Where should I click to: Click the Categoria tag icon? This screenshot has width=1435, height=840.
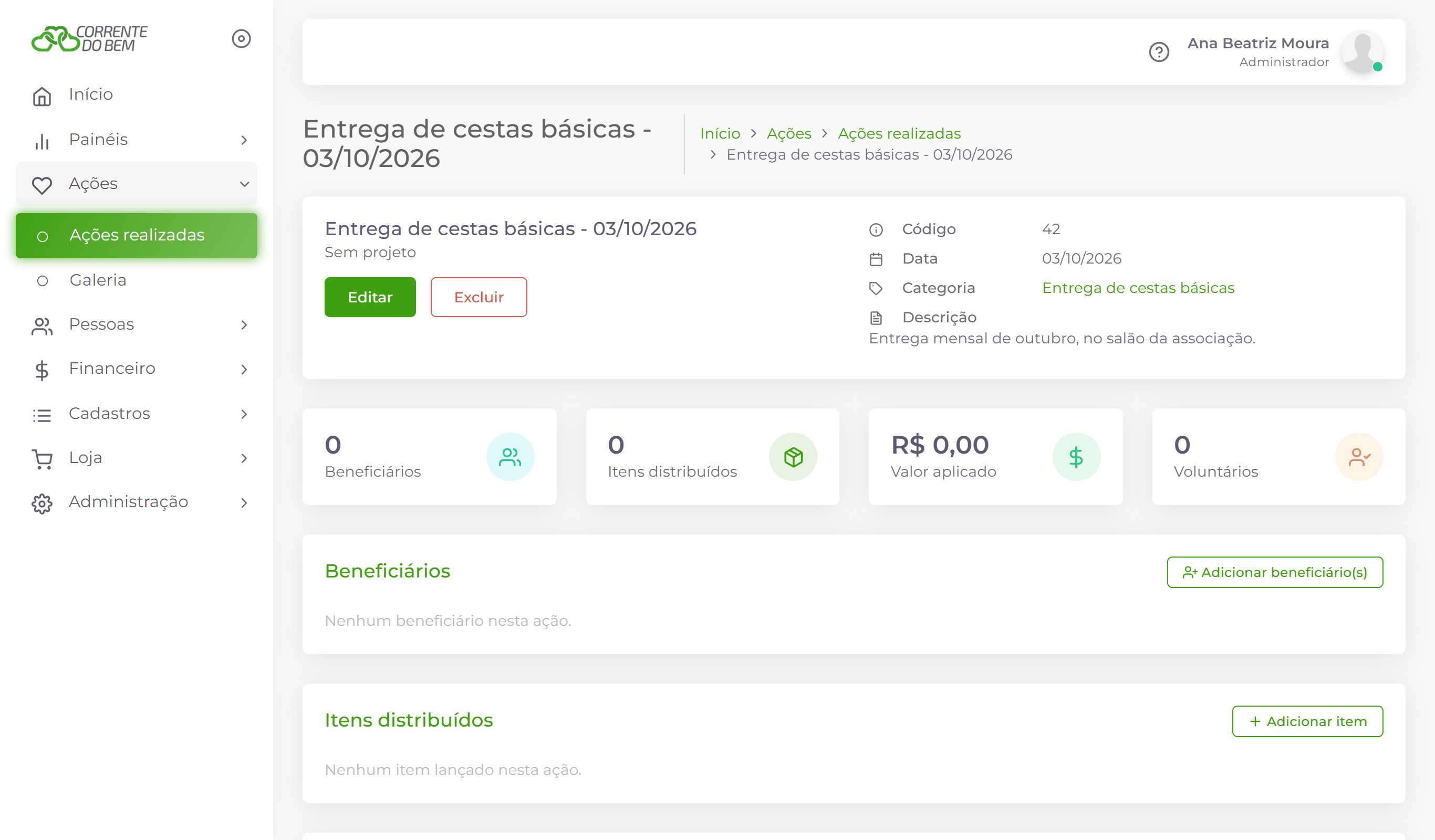pyautogui.click(x=876, y=289)
